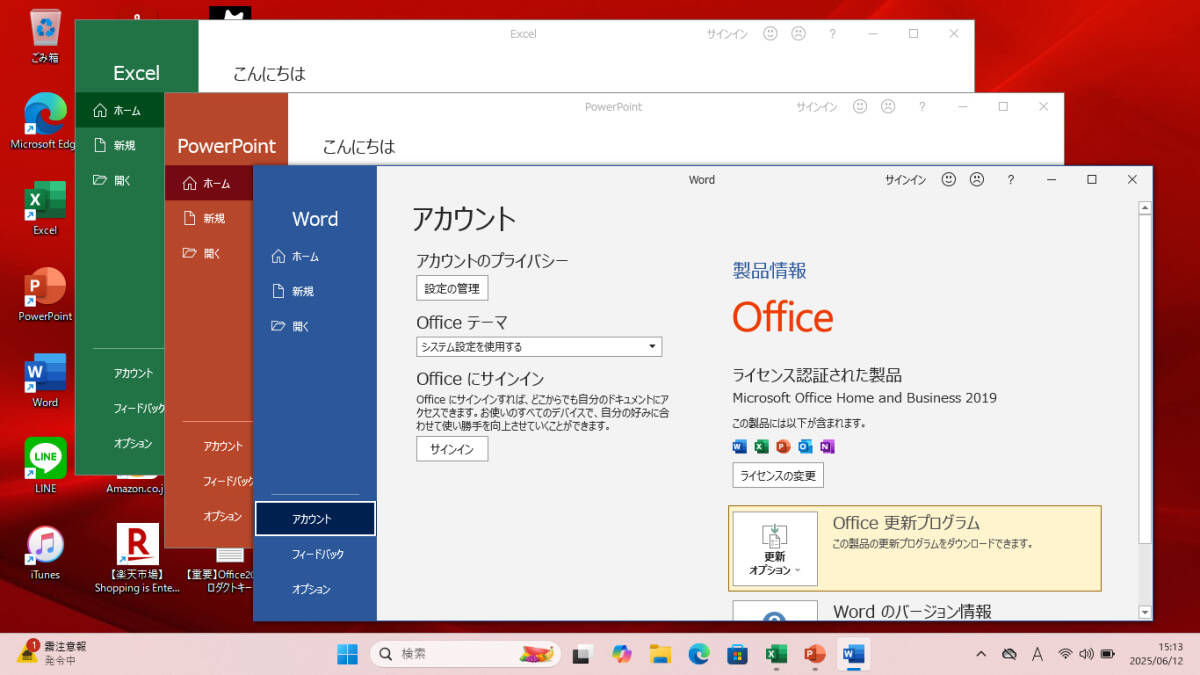Select アカウント in the Word sidebar
The width and height of the screenshot is (1200, 675).
[315, 519]
